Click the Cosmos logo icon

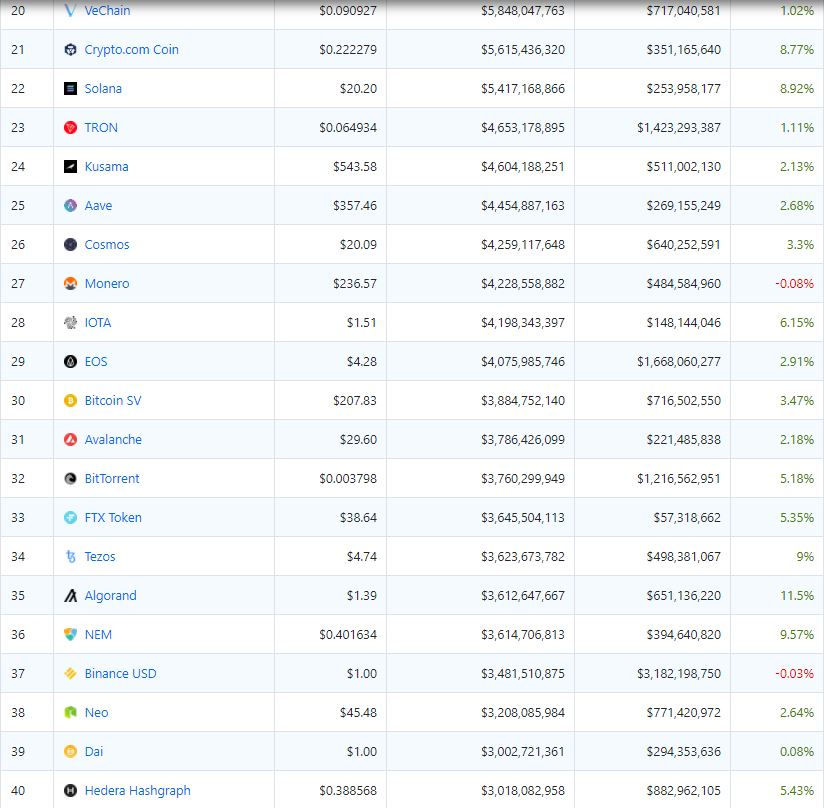tap(70, 244)
